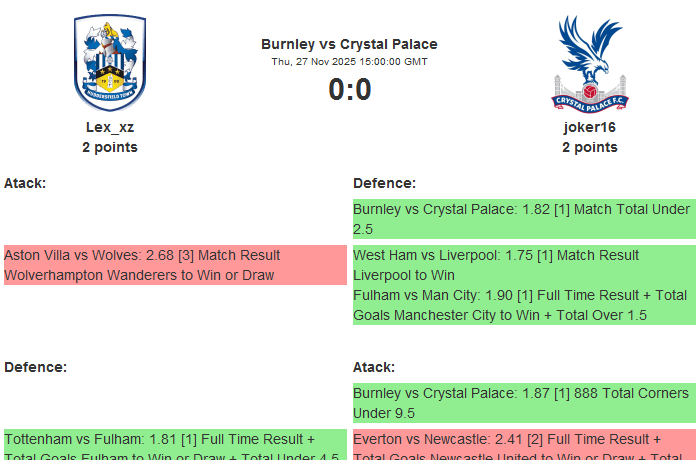Open joker16 player profile

[589, 127]
